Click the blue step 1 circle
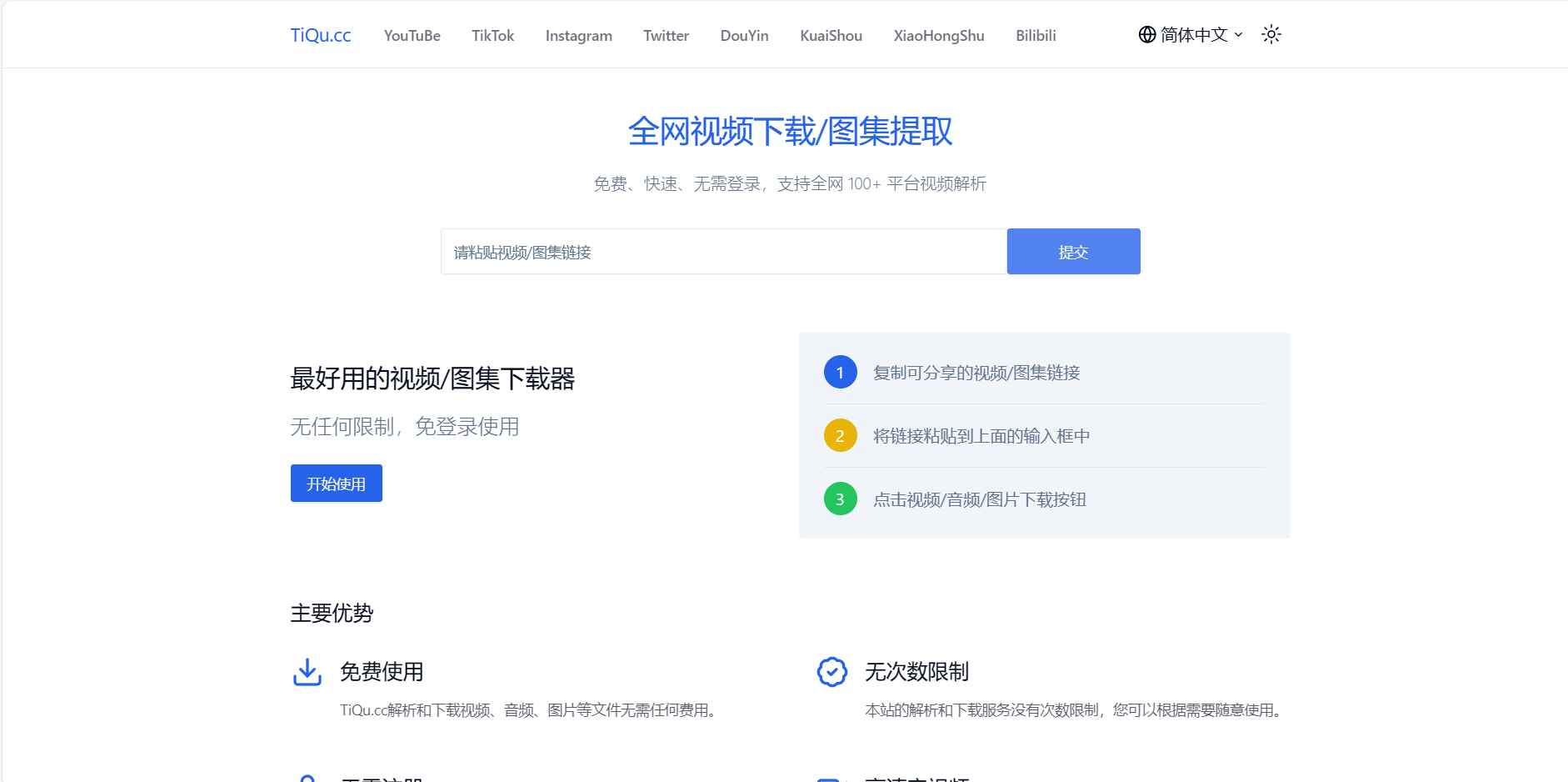This screenshot has width=1568, height=782. pyautogui.click(x=840, y=372)
